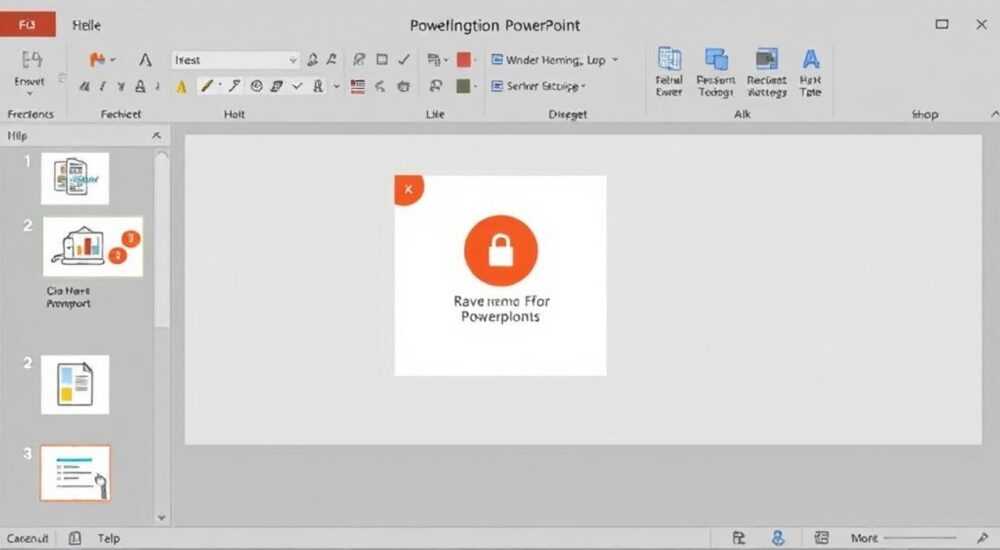This screenshot has height=550, width=1000.
Task: Pick the red color swatch
Action: click(x=464, y=59)
